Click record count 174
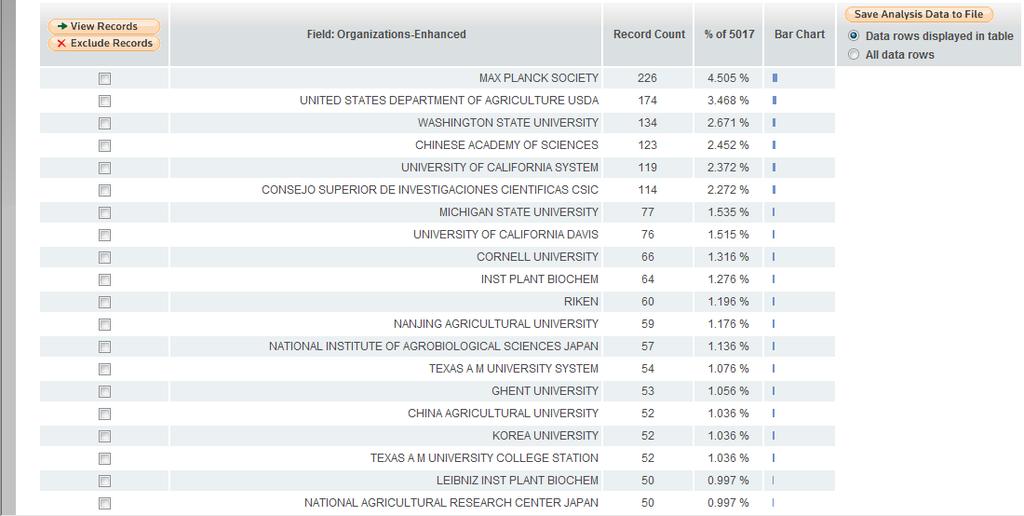The width and height of the screenshot is (1024, 516). click(647, 100)
